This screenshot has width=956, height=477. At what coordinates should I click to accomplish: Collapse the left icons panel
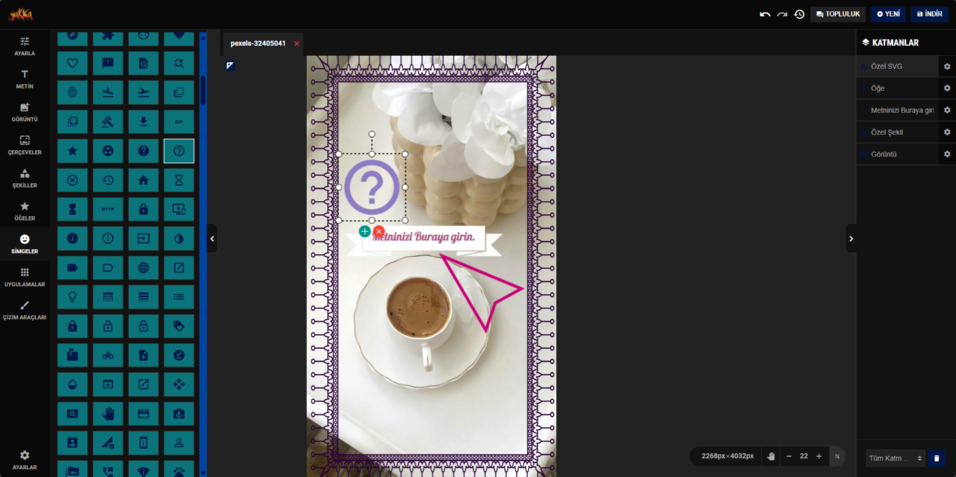(x=212, y=238)
